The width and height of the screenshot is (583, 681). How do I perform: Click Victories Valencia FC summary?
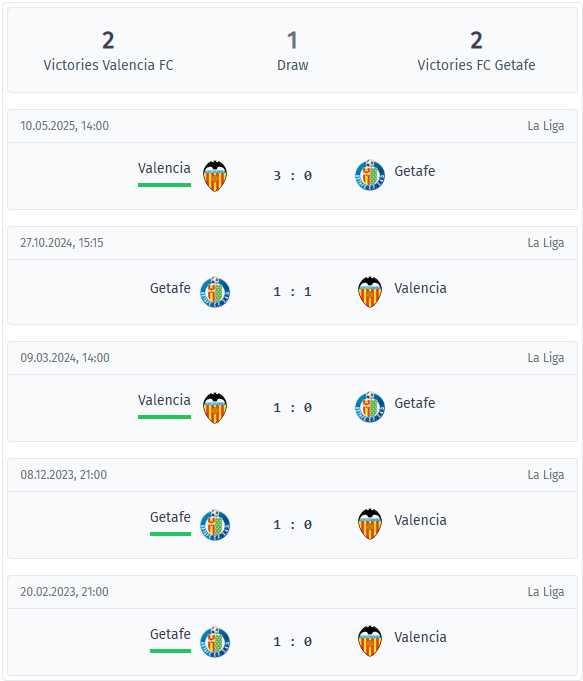click(x=108, y=51)
